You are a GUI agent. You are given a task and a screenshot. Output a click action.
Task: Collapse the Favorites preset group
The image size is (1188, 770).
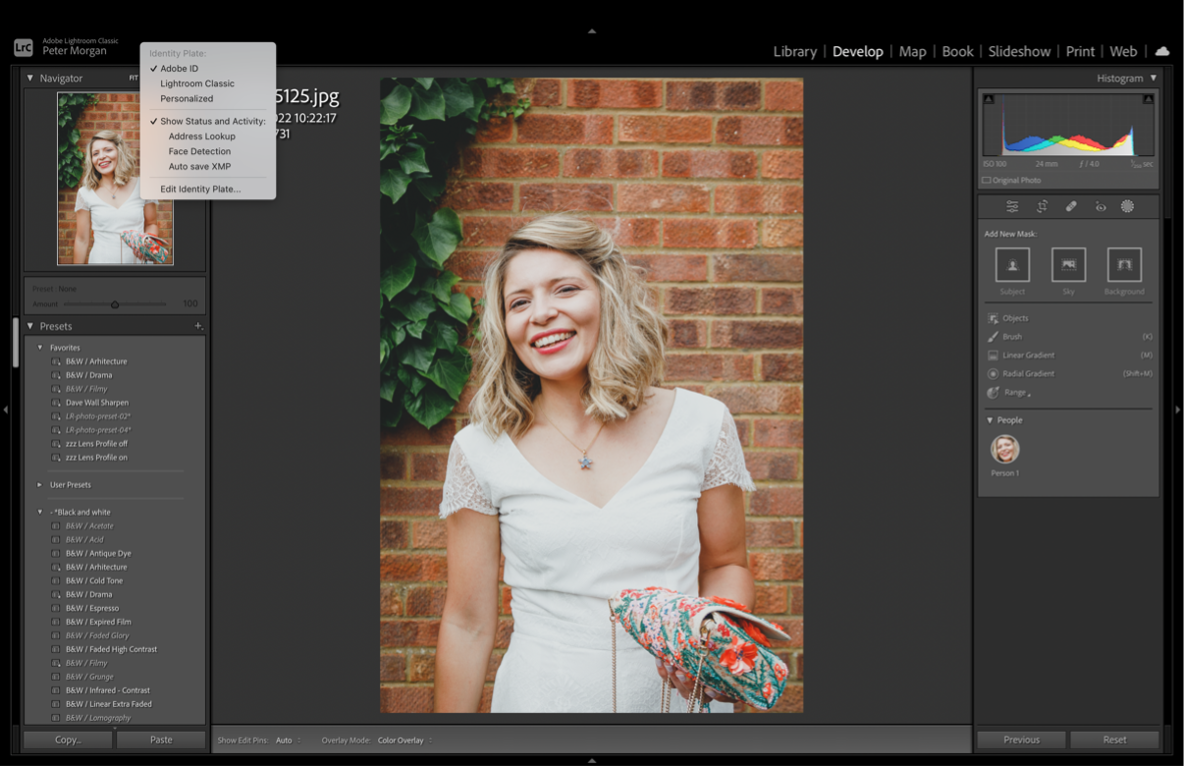[40, 348]
